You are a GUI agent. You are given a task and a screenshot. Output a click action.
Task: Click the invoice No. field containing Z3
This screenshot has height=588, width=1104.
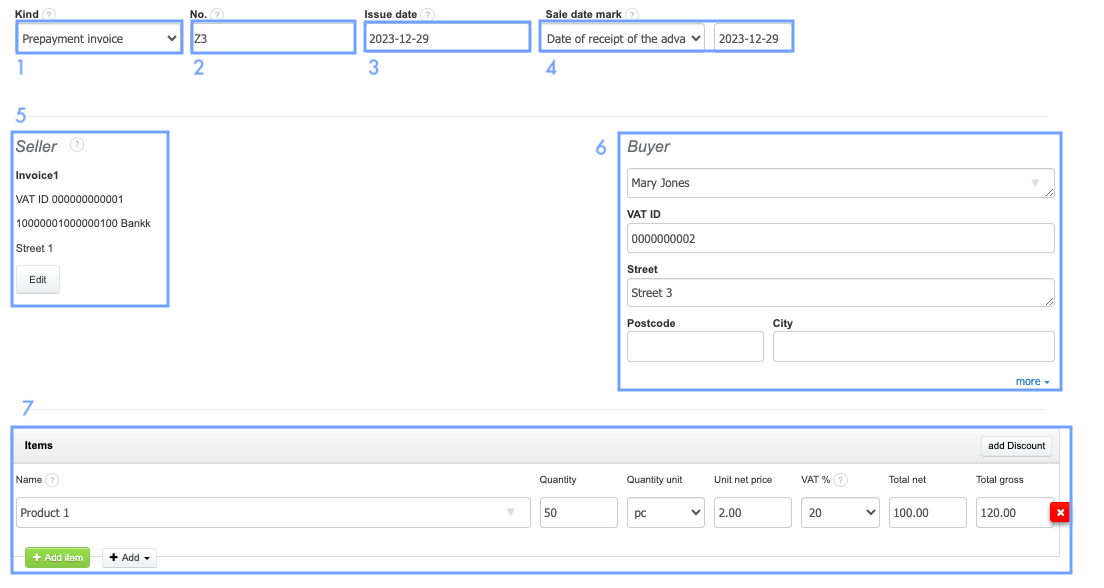pos(273,39)
